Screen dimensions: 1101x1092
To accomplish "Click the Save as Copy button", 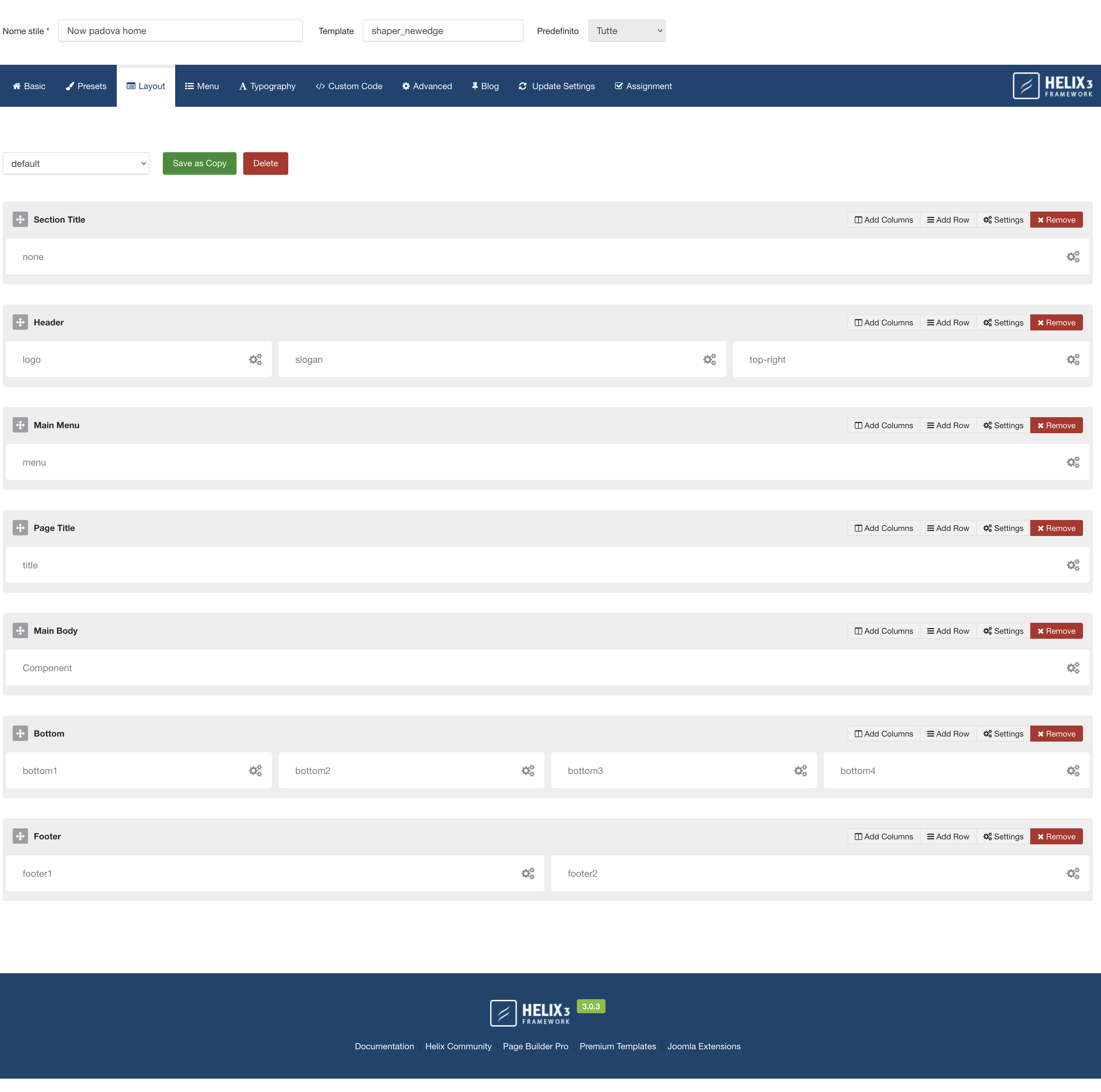I will click(x=200, y=164).
